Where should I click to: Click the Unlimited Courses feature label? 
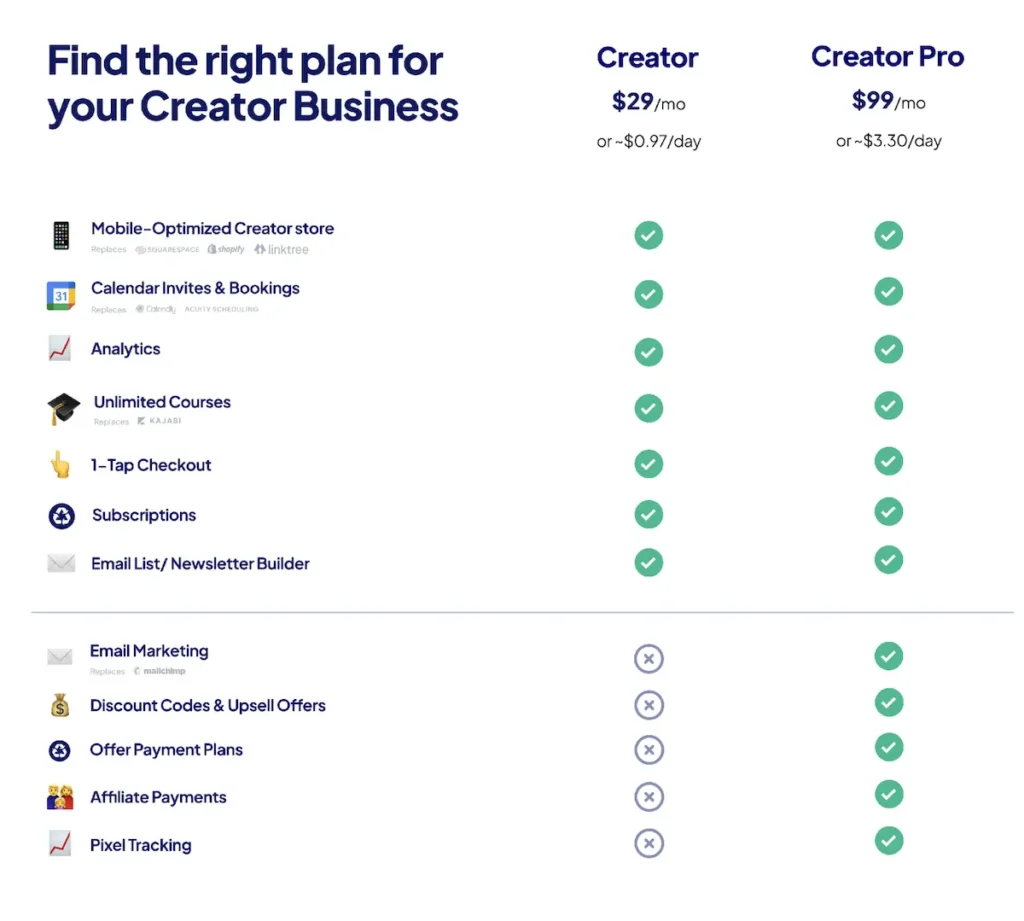click(x=162, y=402)
